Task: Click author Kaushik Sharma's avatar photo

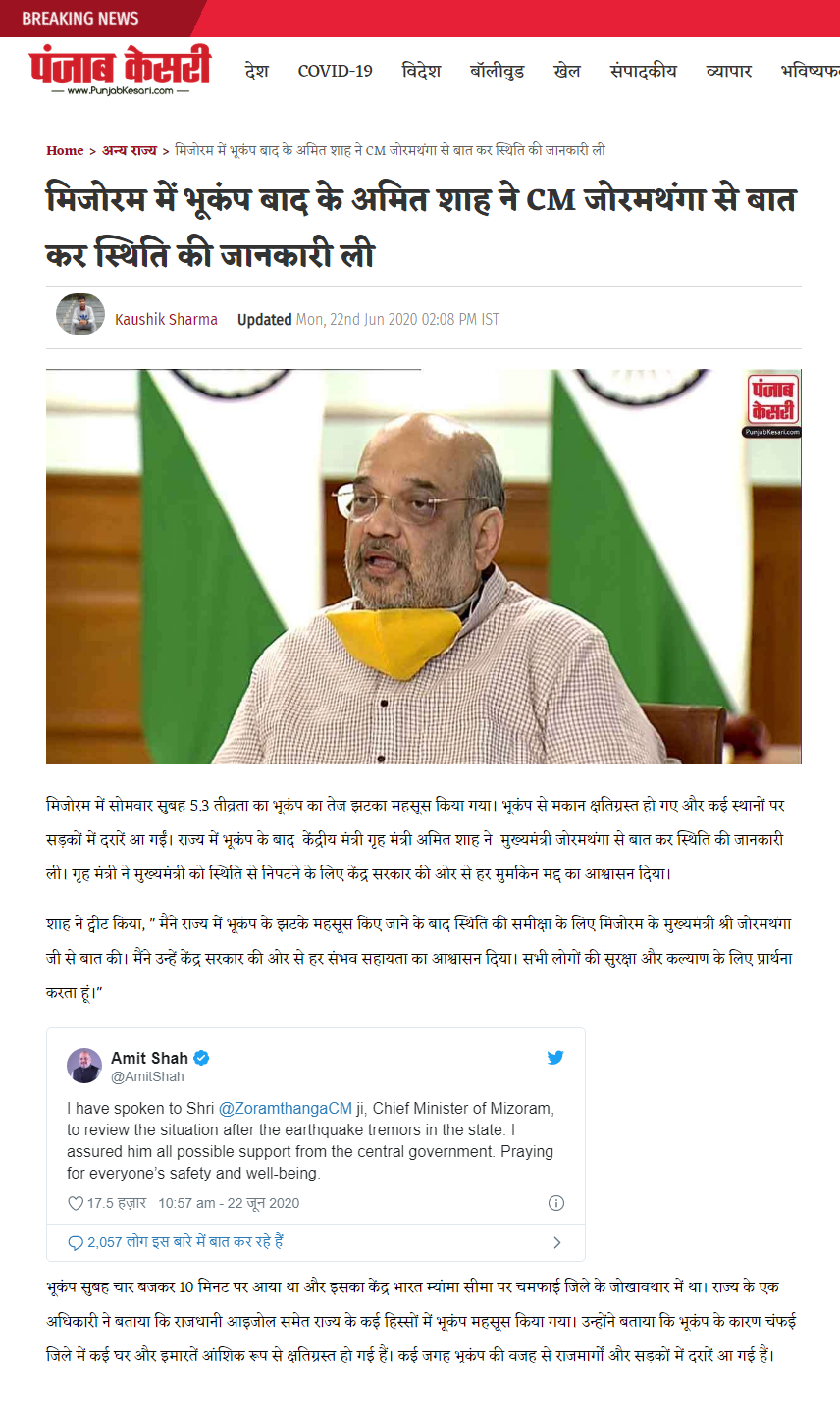Action: 80,314
